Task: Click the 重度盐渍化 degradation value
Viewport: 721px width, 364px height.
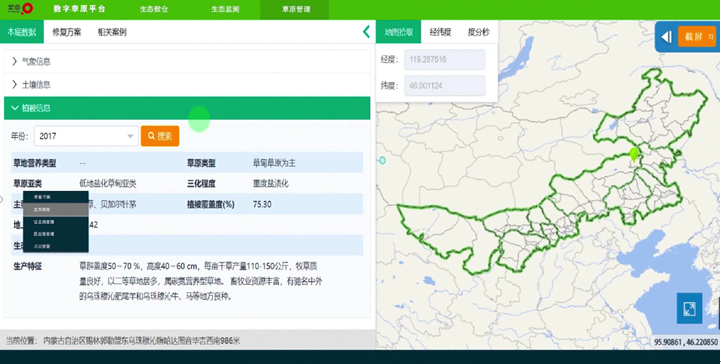Action: click(271, 184)
